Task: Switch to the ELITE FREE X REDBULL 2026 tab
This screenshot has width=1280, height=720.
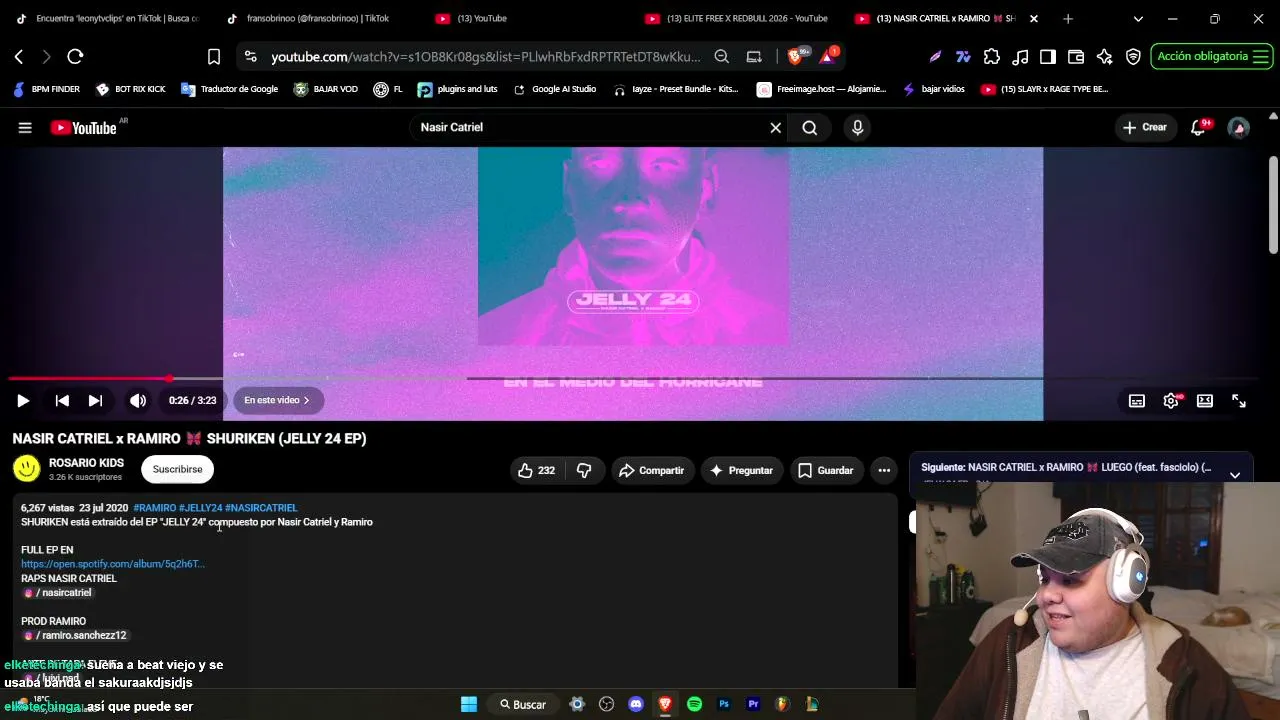Action: [x=738, y=18]
